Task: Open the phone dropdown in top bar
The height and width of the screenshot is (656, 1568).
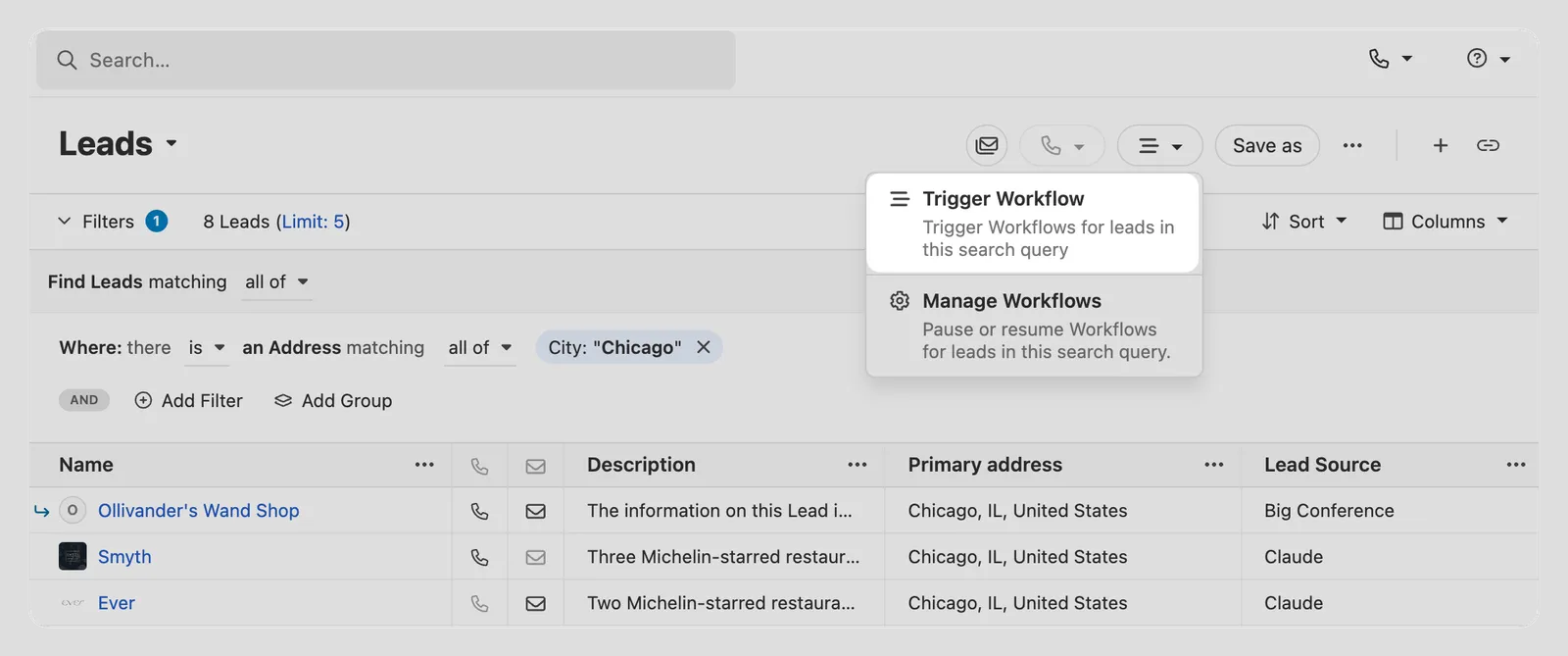Action: (1390, 59)
